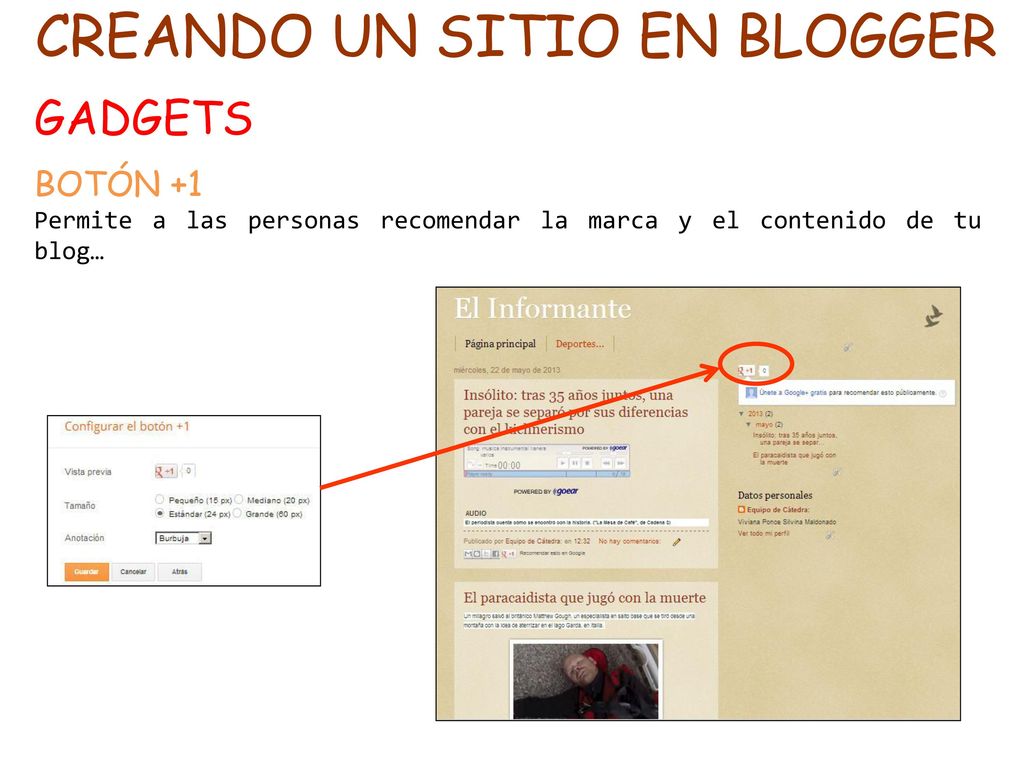Click the goear player progress bar
Image resolution: width=1024 pixels, height=768 pixels.
[547, 474]
